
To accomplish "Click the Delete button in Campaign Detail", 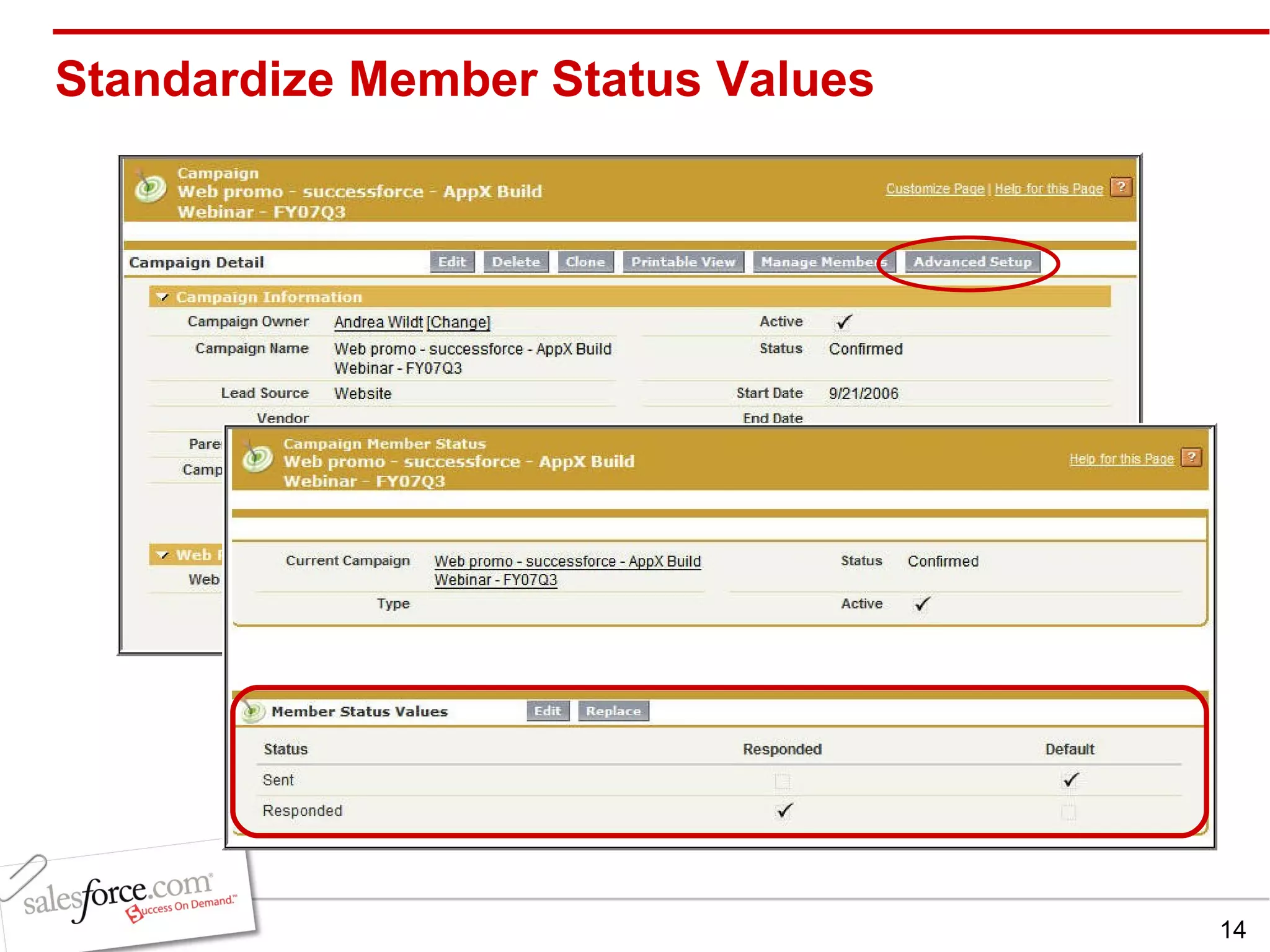I will coord(516,262).
